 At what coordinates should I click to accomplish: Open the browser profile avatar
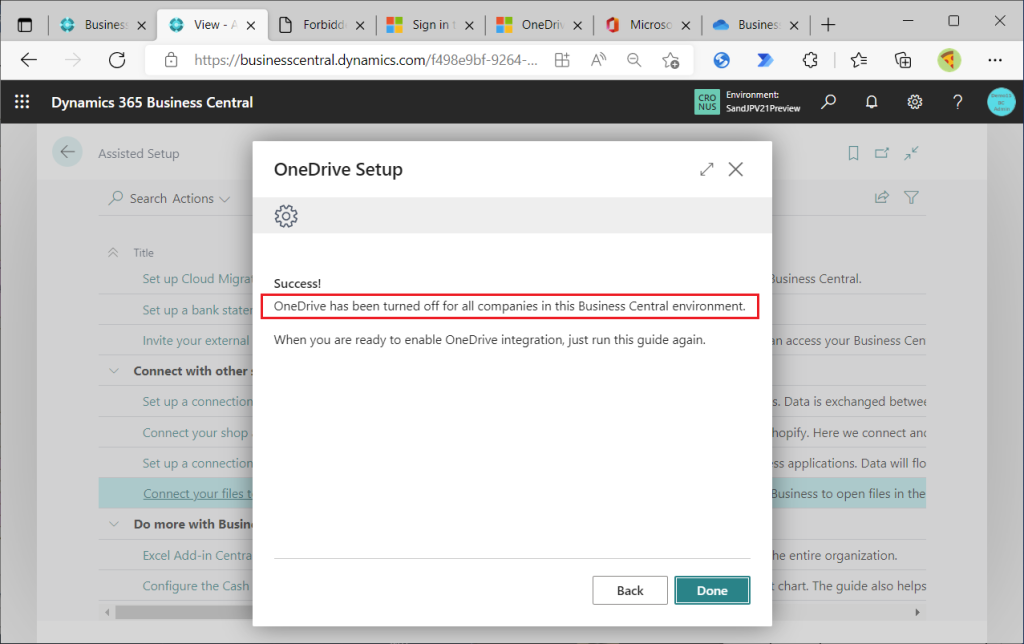[x=949, y=60]
